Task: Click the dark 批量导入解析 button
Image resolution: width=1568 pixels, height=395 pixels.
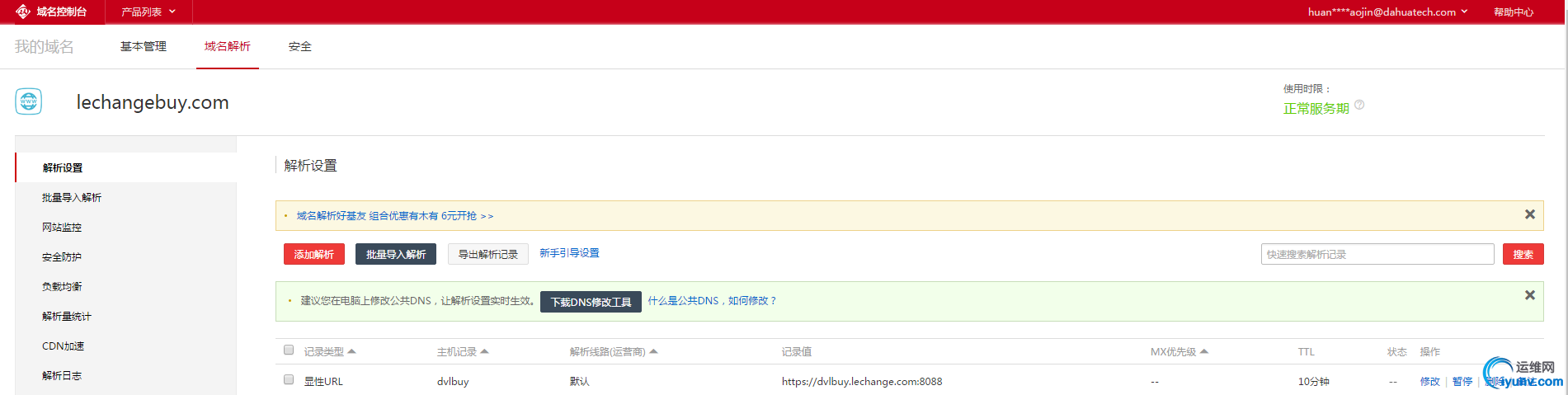Action: pyautogui.click(x=396, y=254)
